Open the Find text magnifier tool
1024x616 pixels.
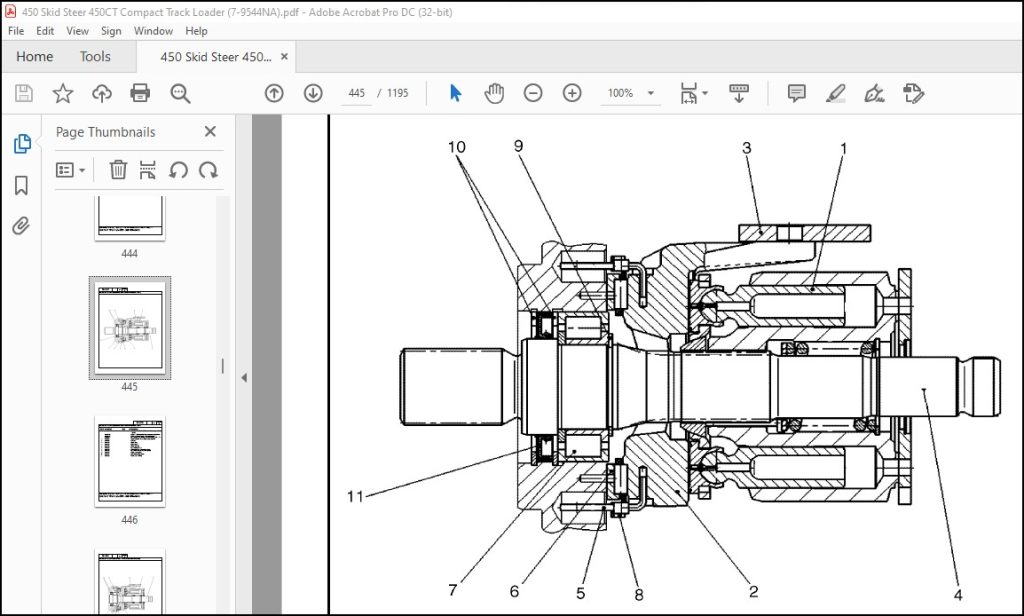tap(180, 93)
